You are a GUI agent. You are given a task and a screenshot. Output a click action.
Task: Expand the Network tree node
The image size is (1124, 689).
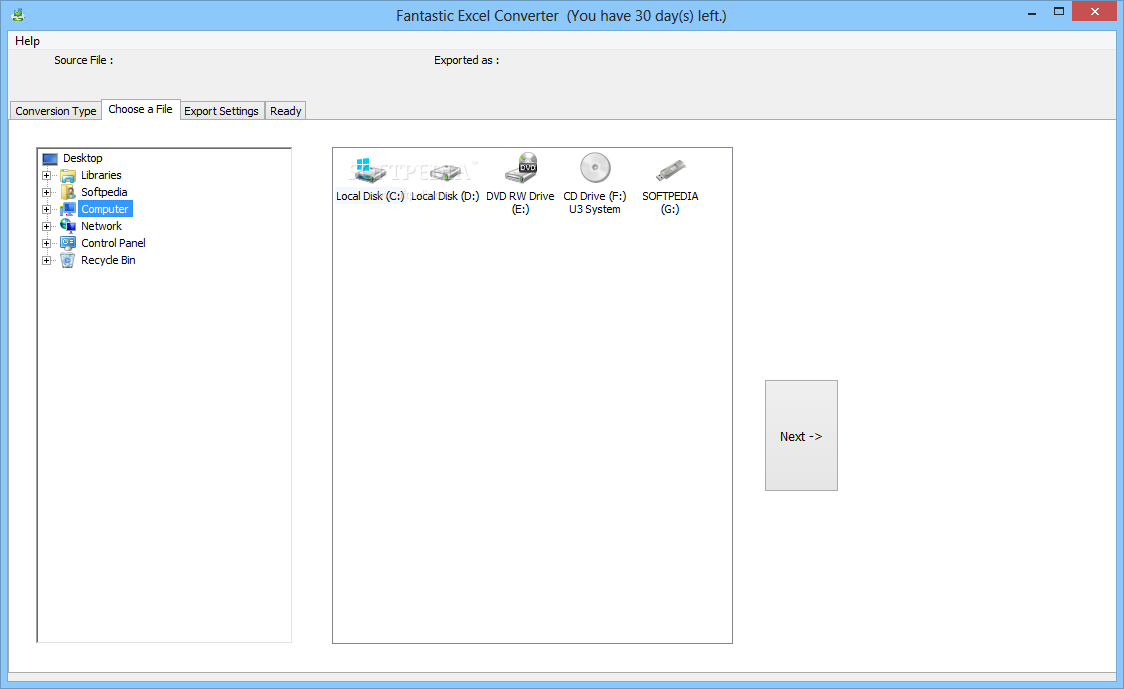pos(47,227)
